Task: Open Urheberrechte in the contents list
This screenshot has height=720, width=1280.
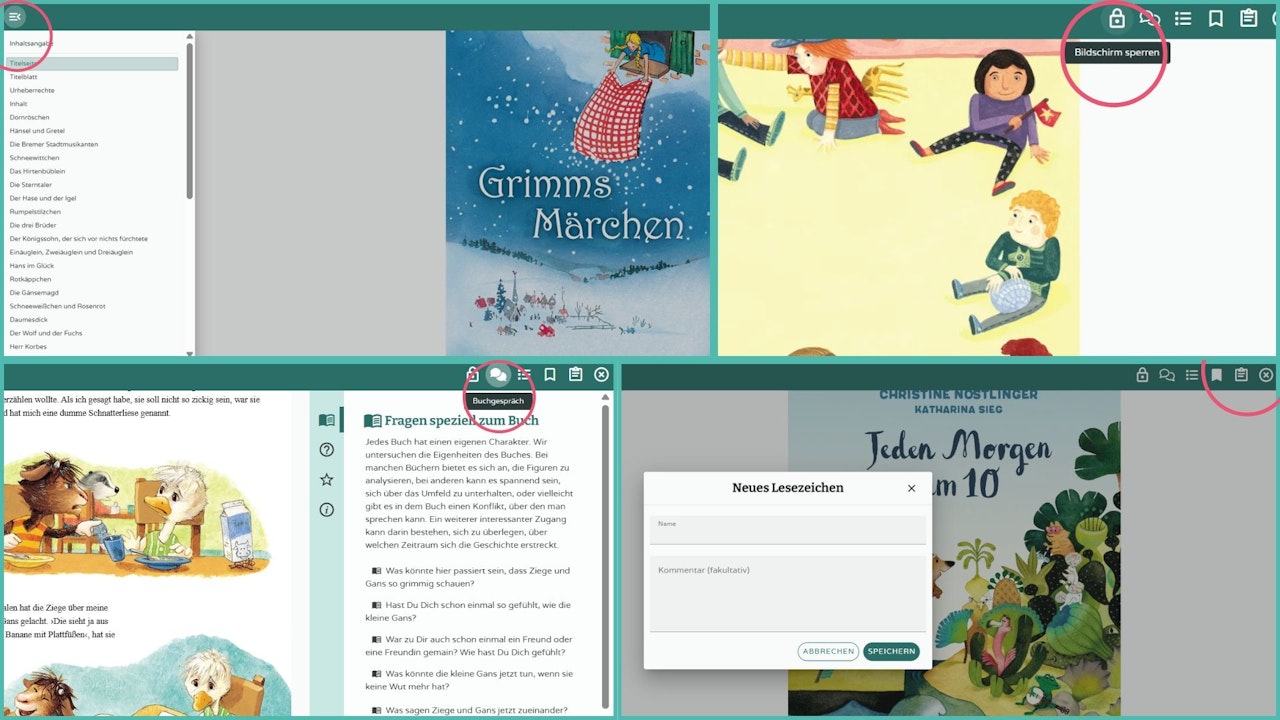Action: [32, 90]
